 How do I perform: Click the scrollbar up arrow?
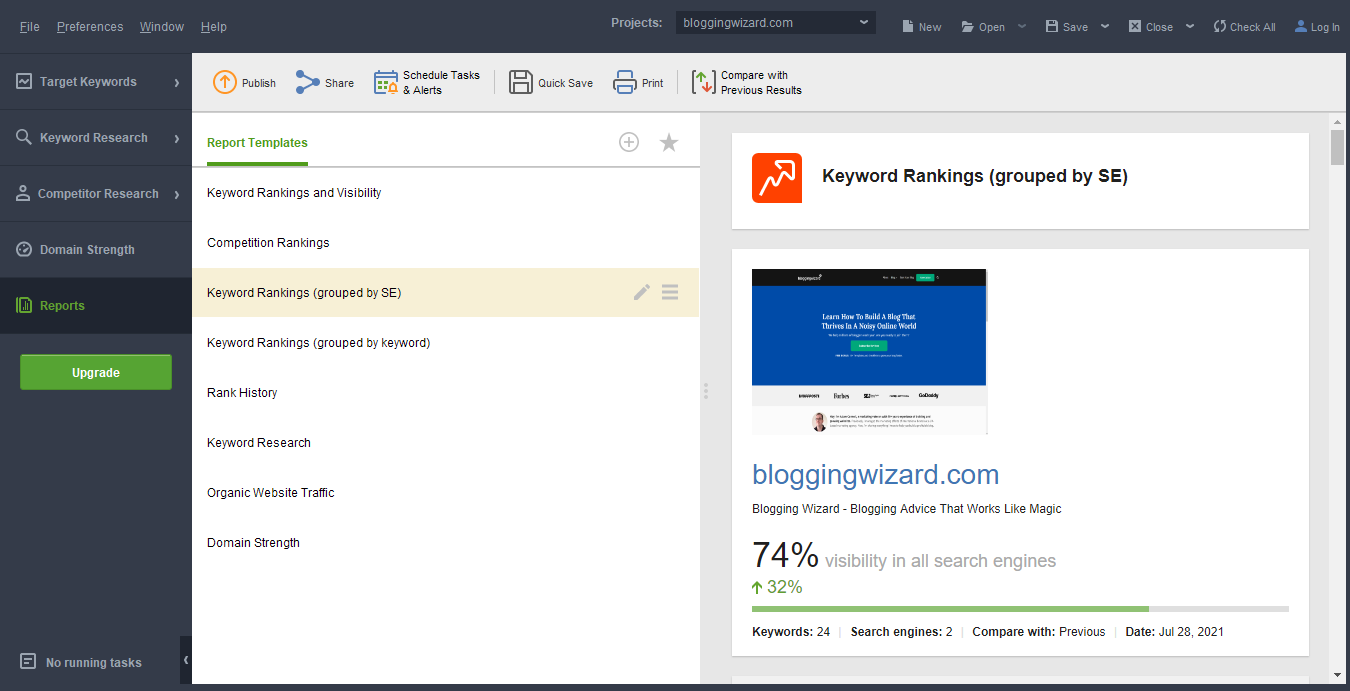click(x=1337, y=121)
